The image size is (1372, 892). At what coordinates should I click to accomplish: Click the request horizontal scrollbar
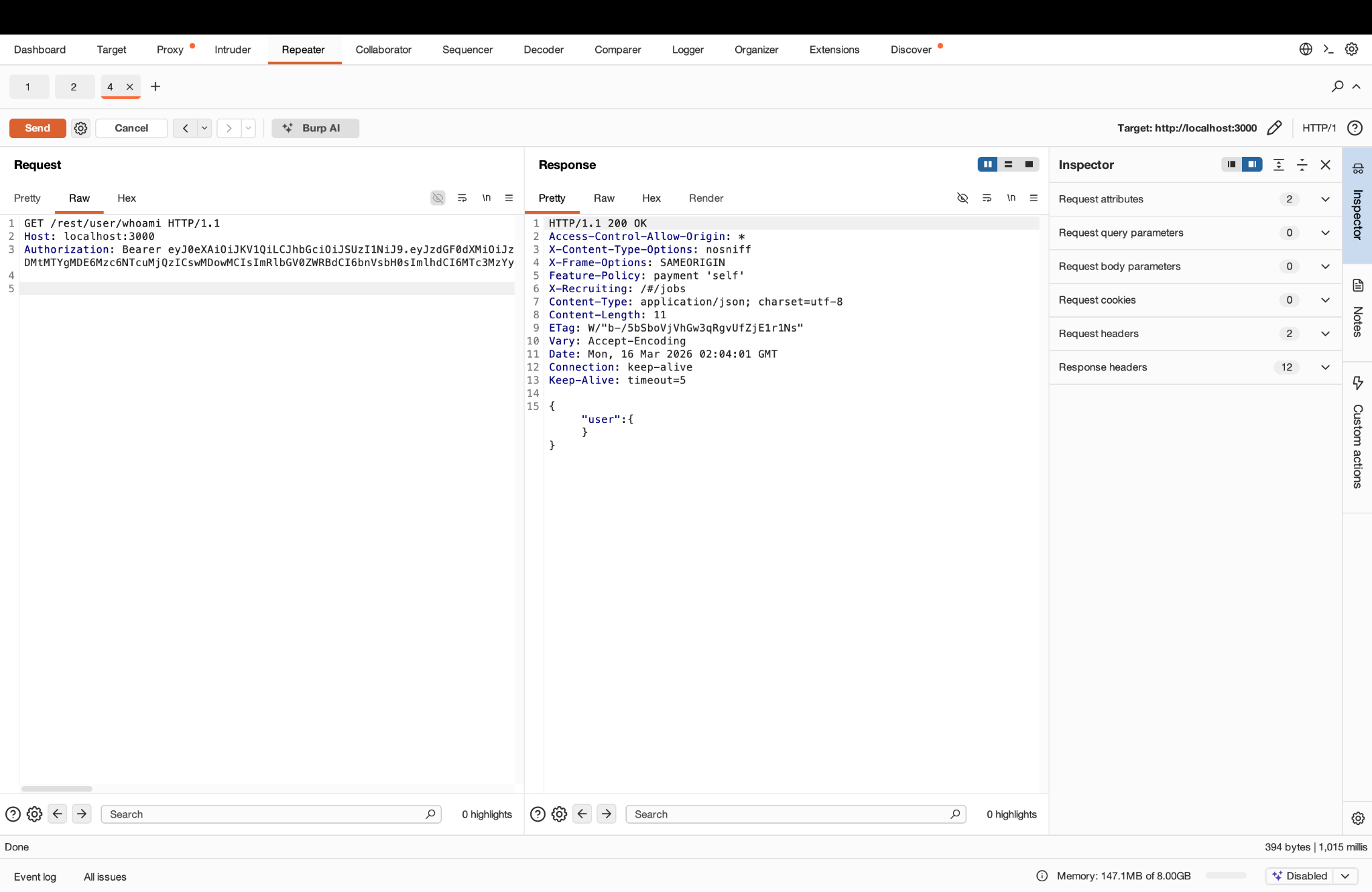pyautogui.click(x=57, y=789)
